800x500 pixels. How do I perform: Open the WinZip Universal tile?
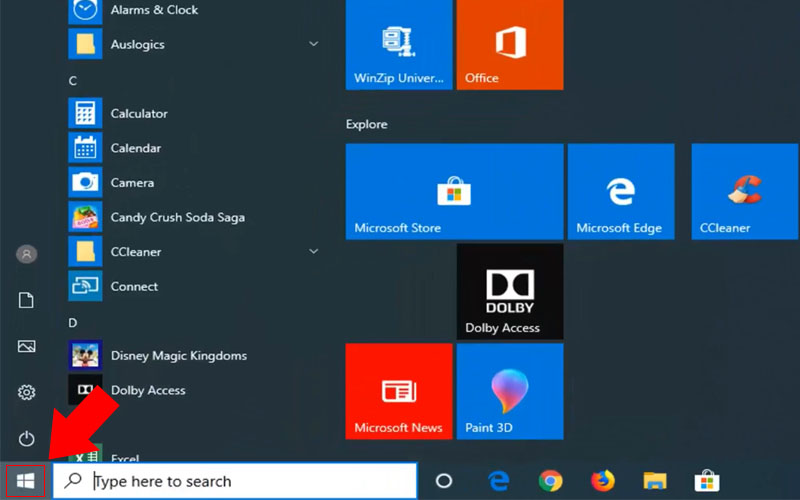399,45
